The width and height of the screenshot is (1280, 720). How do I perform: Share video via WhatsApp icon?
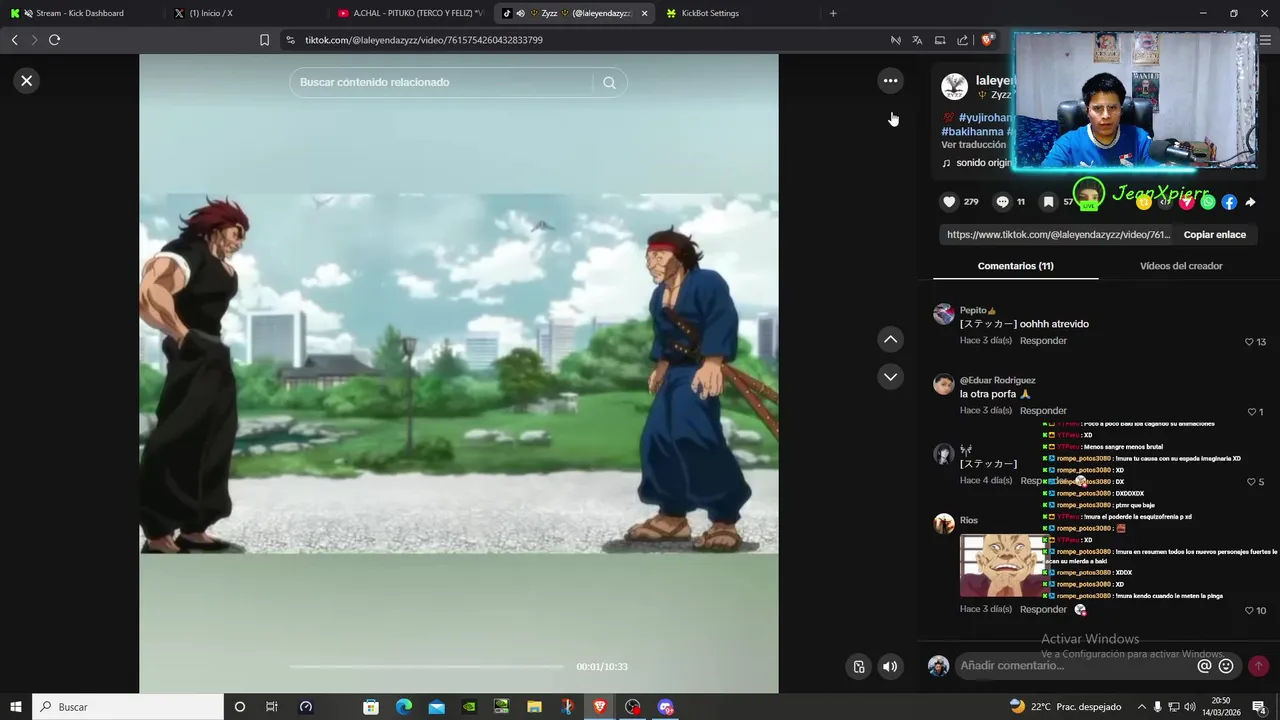(1208, 202)
